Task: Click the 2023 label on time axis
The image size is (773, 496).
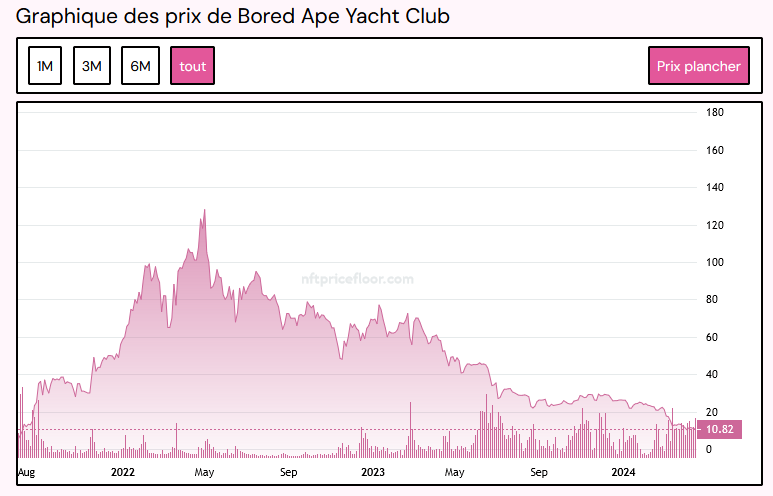Action: click(372, 471)
